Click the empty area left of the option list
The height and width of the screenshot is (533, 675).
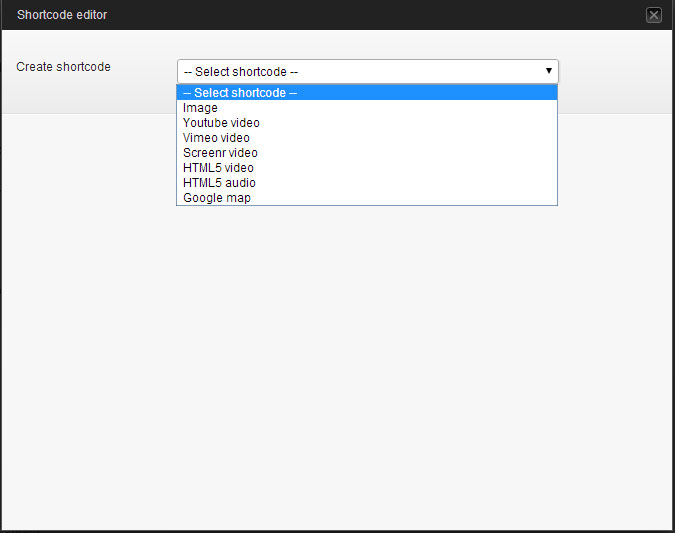coord(88,159)
